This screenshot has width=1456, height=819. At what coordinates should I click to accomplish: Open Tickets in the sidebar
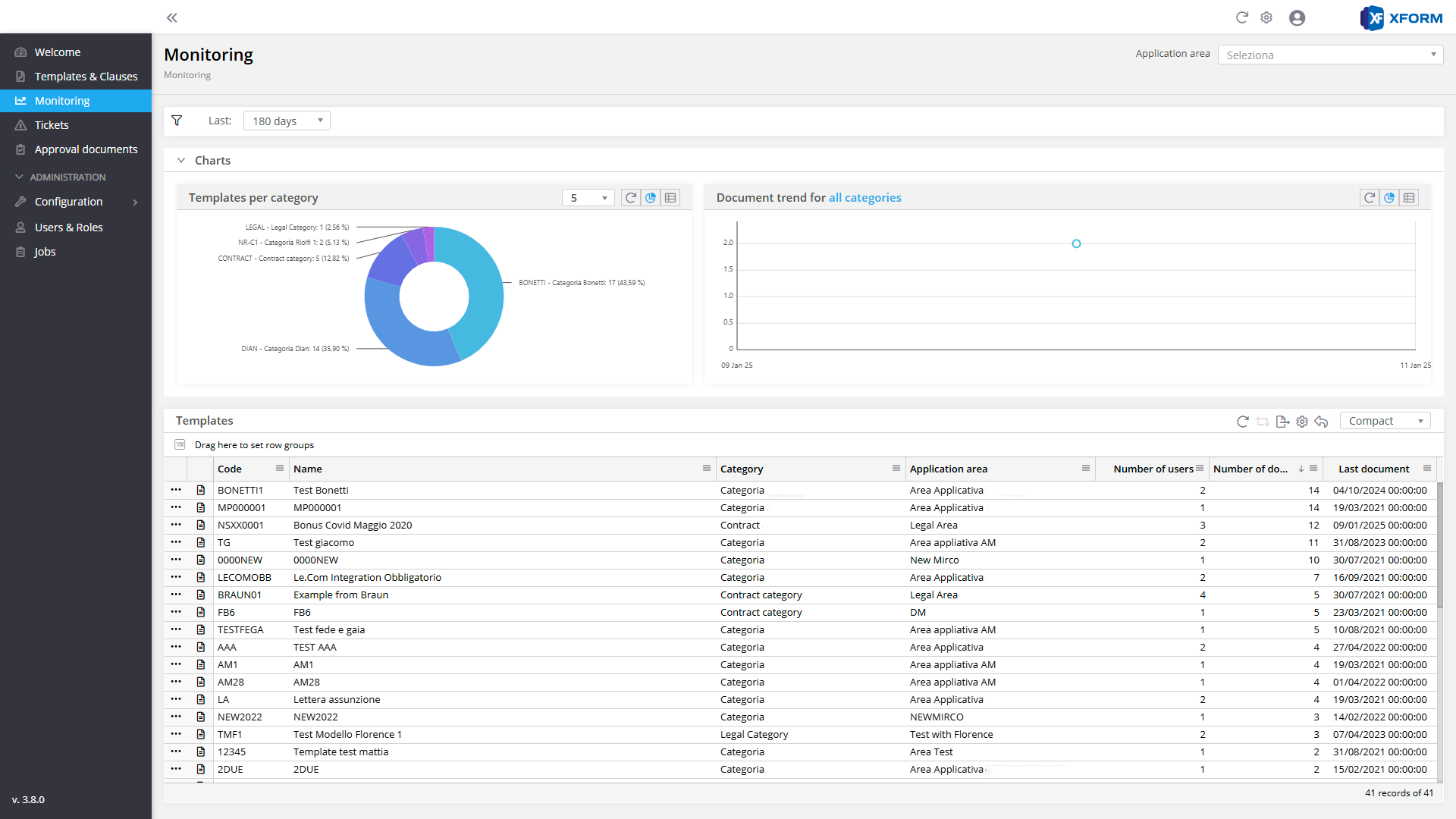[x=76, y=124]
